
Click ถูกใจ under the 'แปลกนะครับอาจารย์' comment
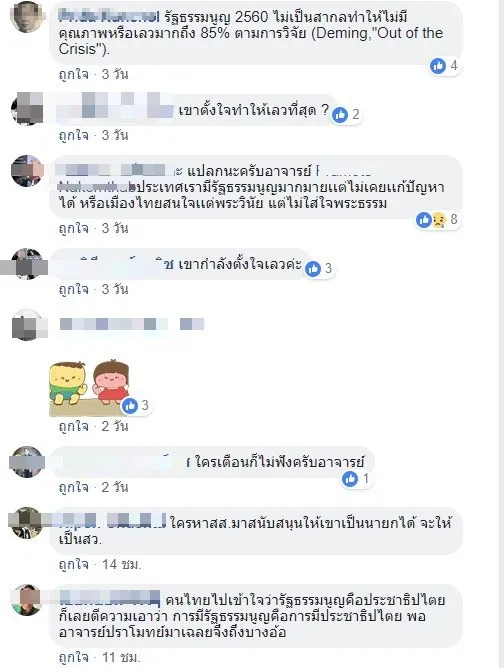click(74, 228)
